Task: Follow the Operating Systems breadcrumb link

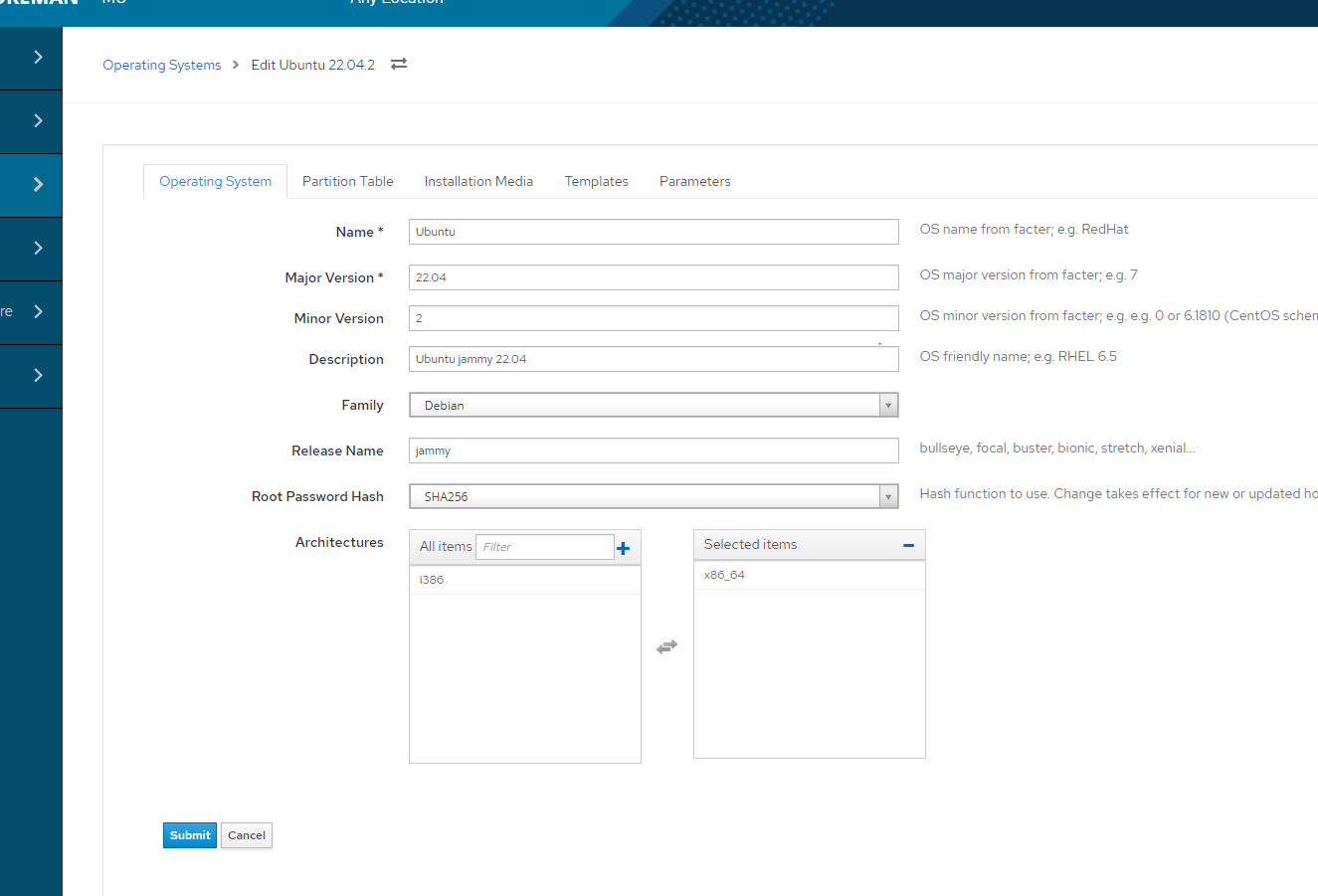Action: click(x=162, y=65)
